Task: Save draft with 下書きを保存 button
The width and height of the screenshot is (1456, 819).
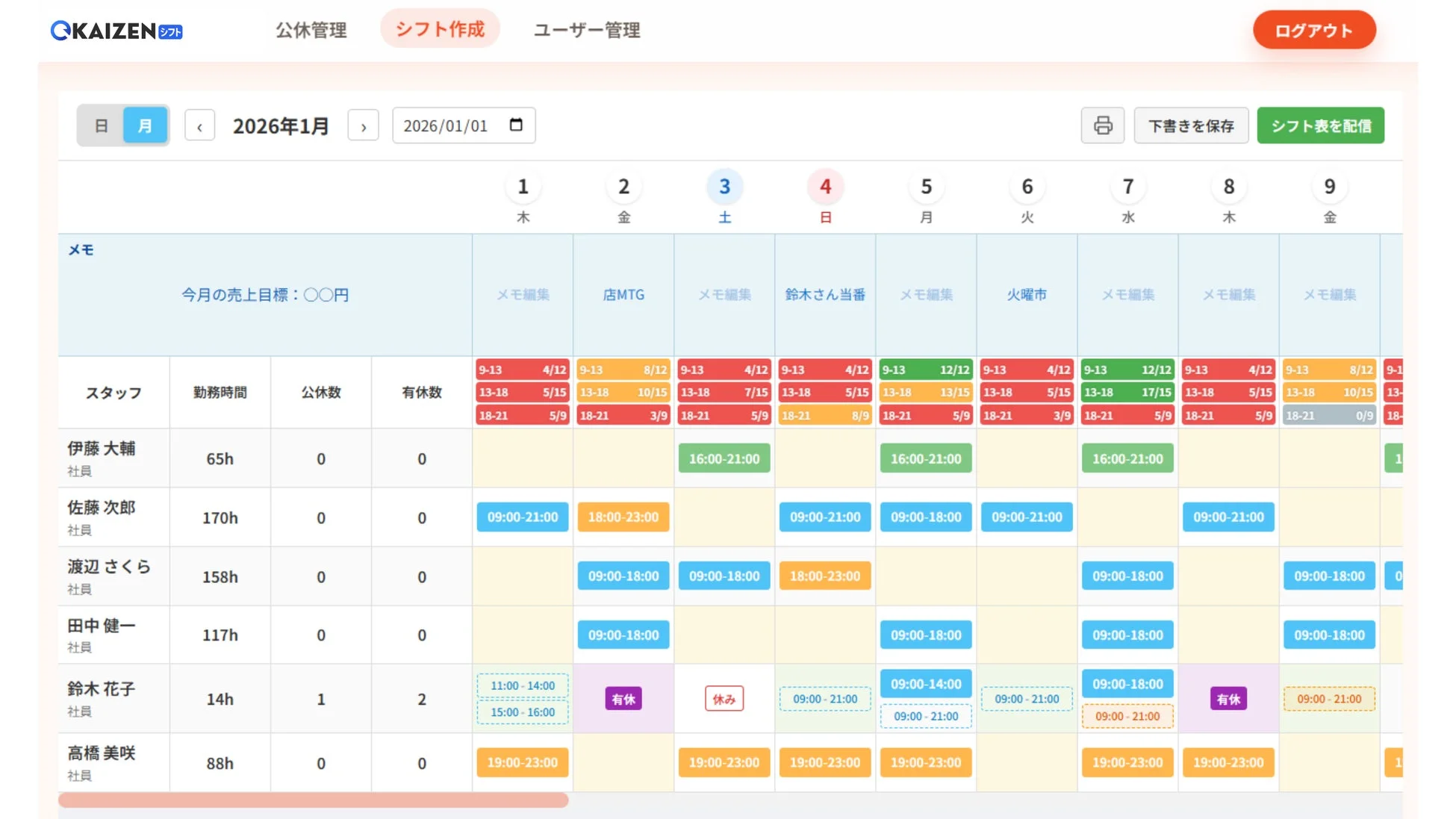Action: [1191, 125]
